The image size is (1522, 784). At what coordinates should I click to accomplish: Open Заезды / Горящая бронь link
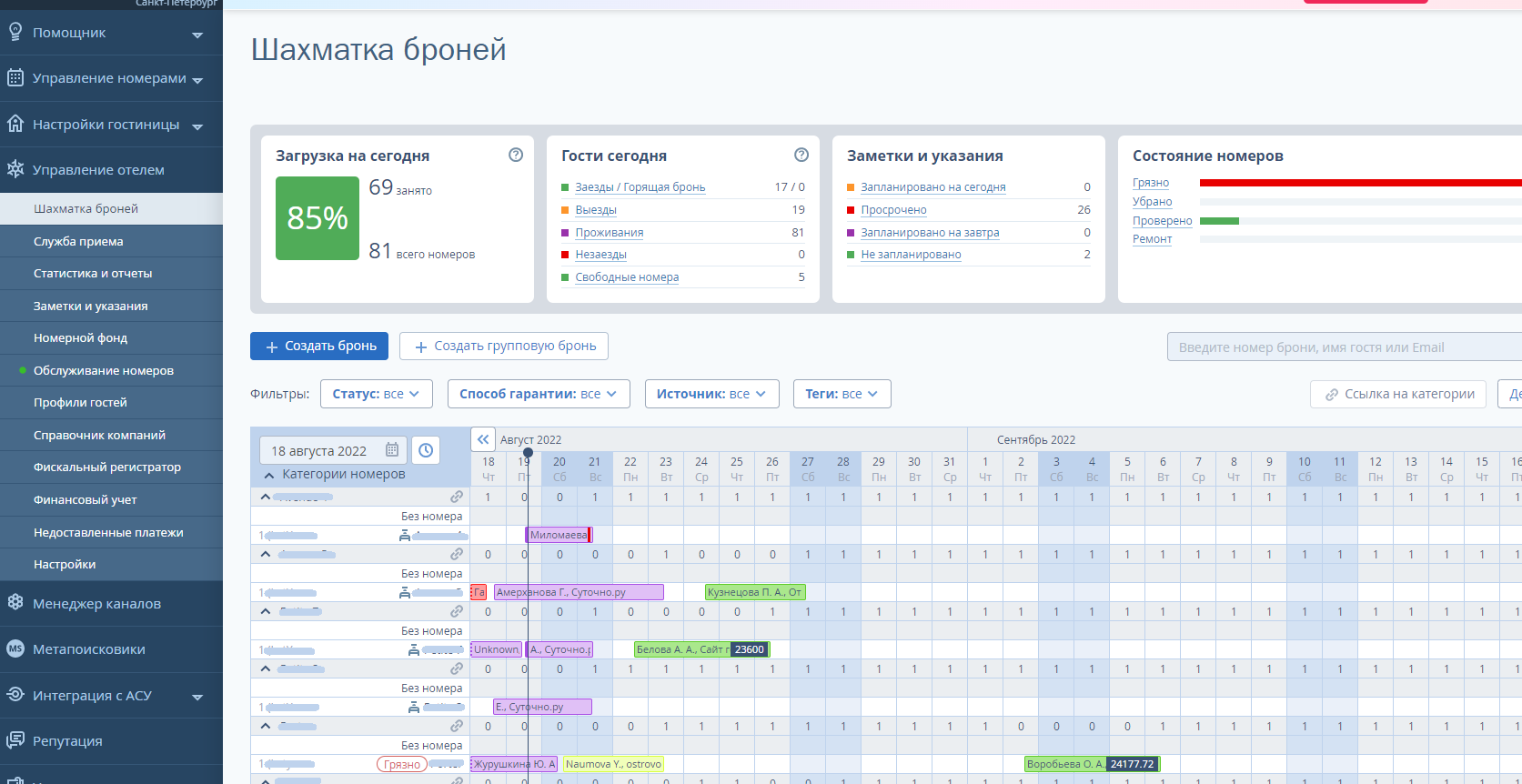[640, 186]
